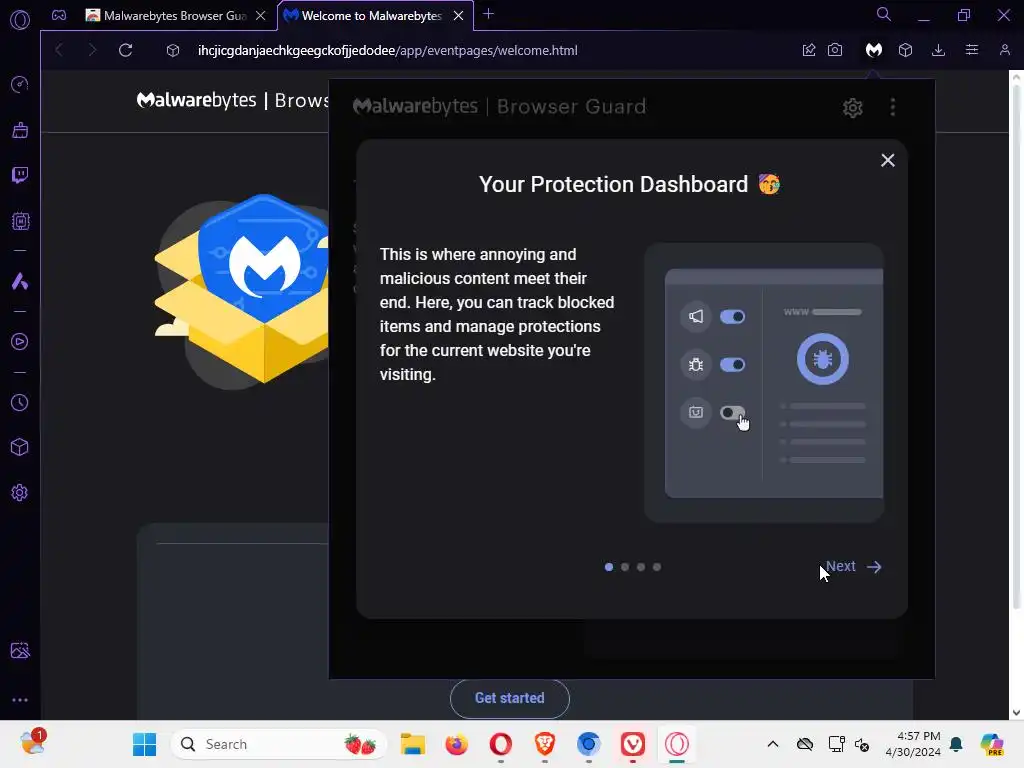Open the edit bookmark pencil icon
The height and width of the screenshot is (768, 1024).
pos(808,50)
